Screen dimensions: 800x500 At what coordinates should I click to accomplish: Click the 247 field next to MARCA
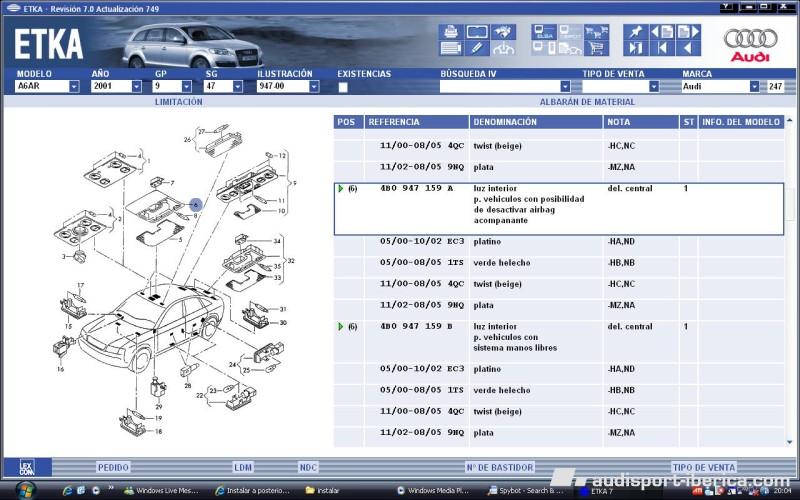(x=776, y=87)
